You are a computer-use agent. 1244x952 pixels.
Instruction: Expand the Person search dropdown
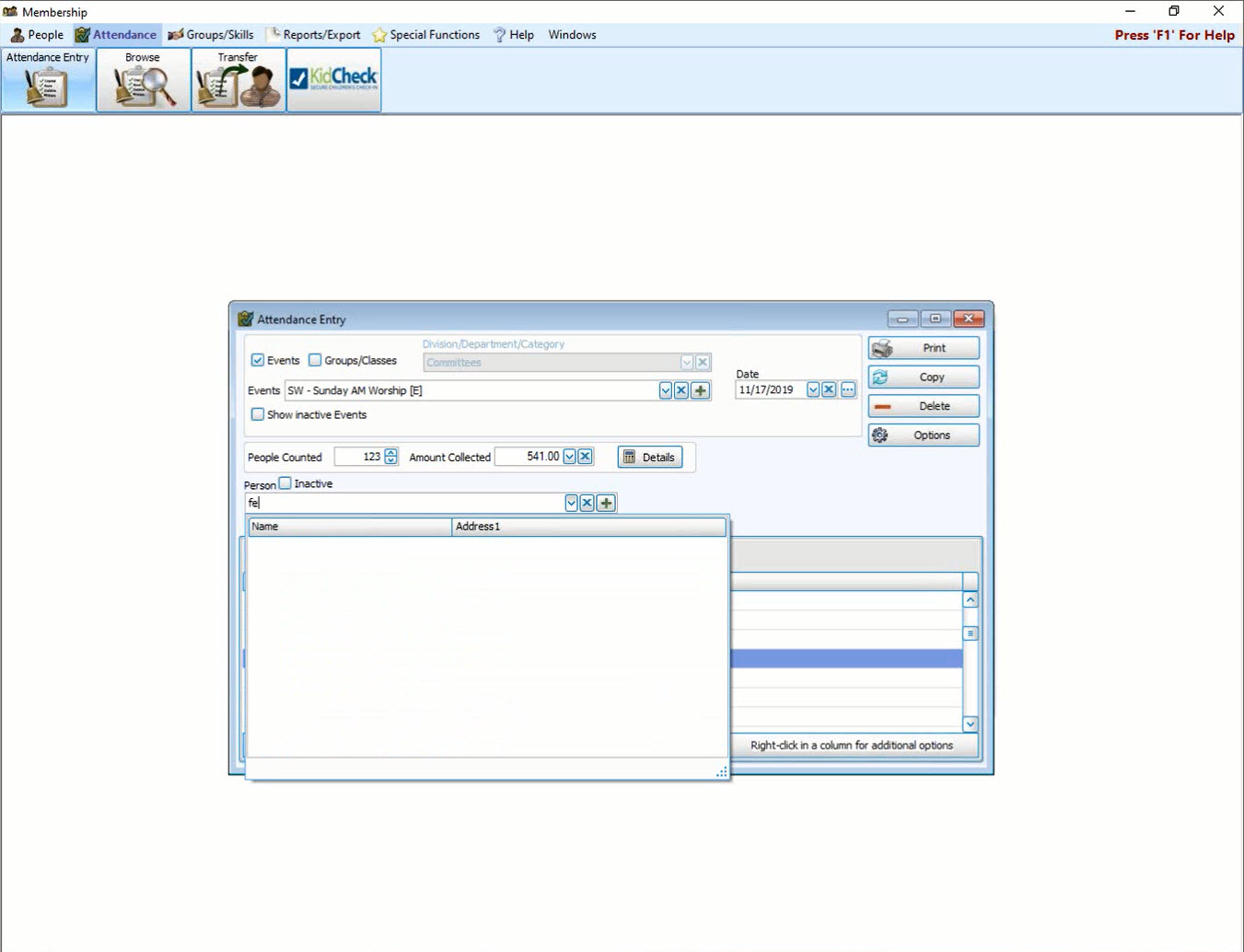571,503
